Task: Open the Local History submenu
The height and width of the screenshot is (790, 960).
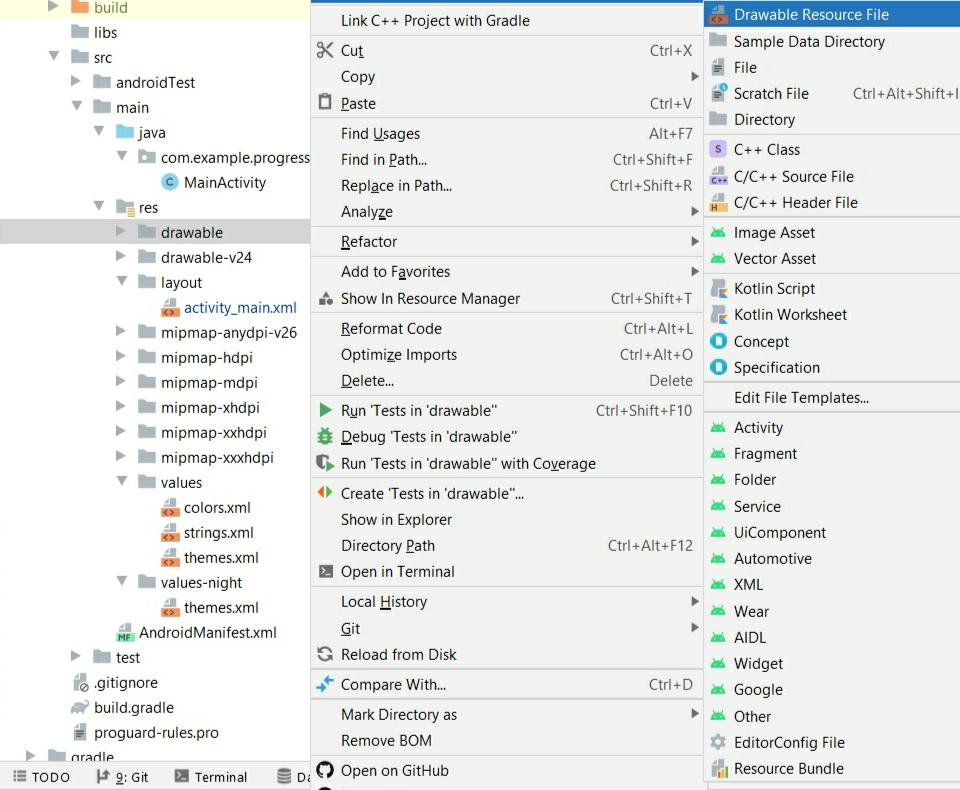Action: click(x=508, y=601)
